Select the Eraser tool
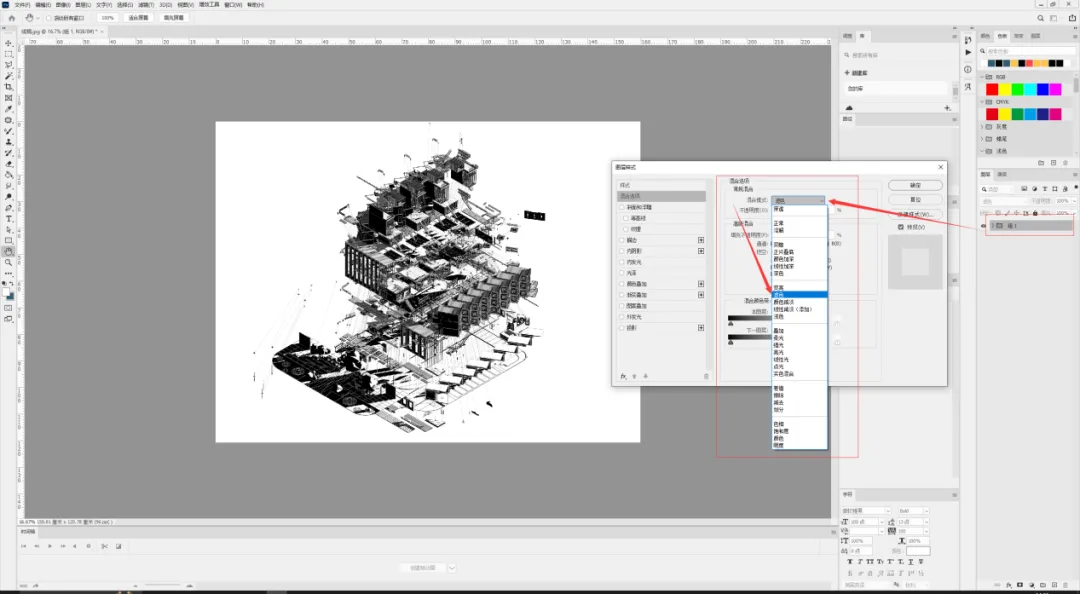Screen dimensions: 1080x594 coord(9,164)
